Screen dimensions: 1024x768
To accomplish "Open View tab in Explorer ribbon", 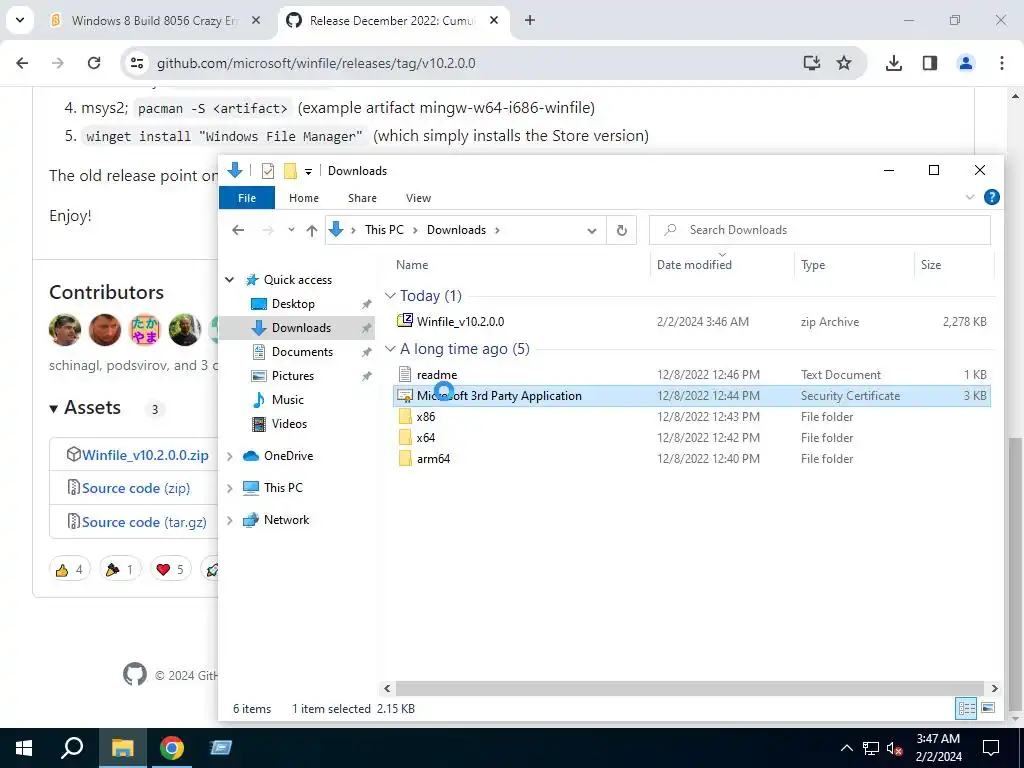I will pos(418,198).
